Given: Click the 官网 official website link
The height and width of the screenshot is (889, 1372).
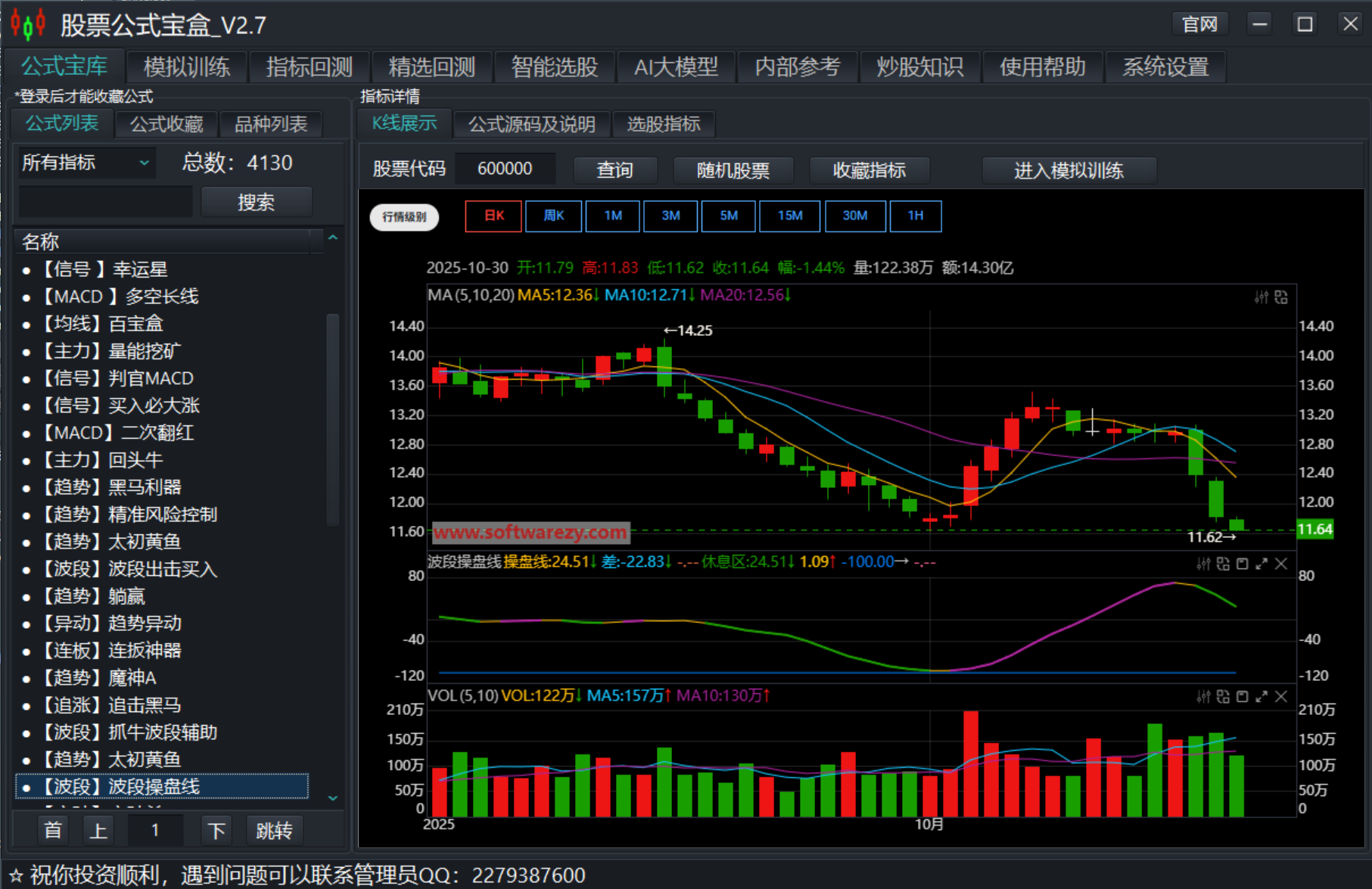Looking at the screenshot, I should pos(1199,23).
